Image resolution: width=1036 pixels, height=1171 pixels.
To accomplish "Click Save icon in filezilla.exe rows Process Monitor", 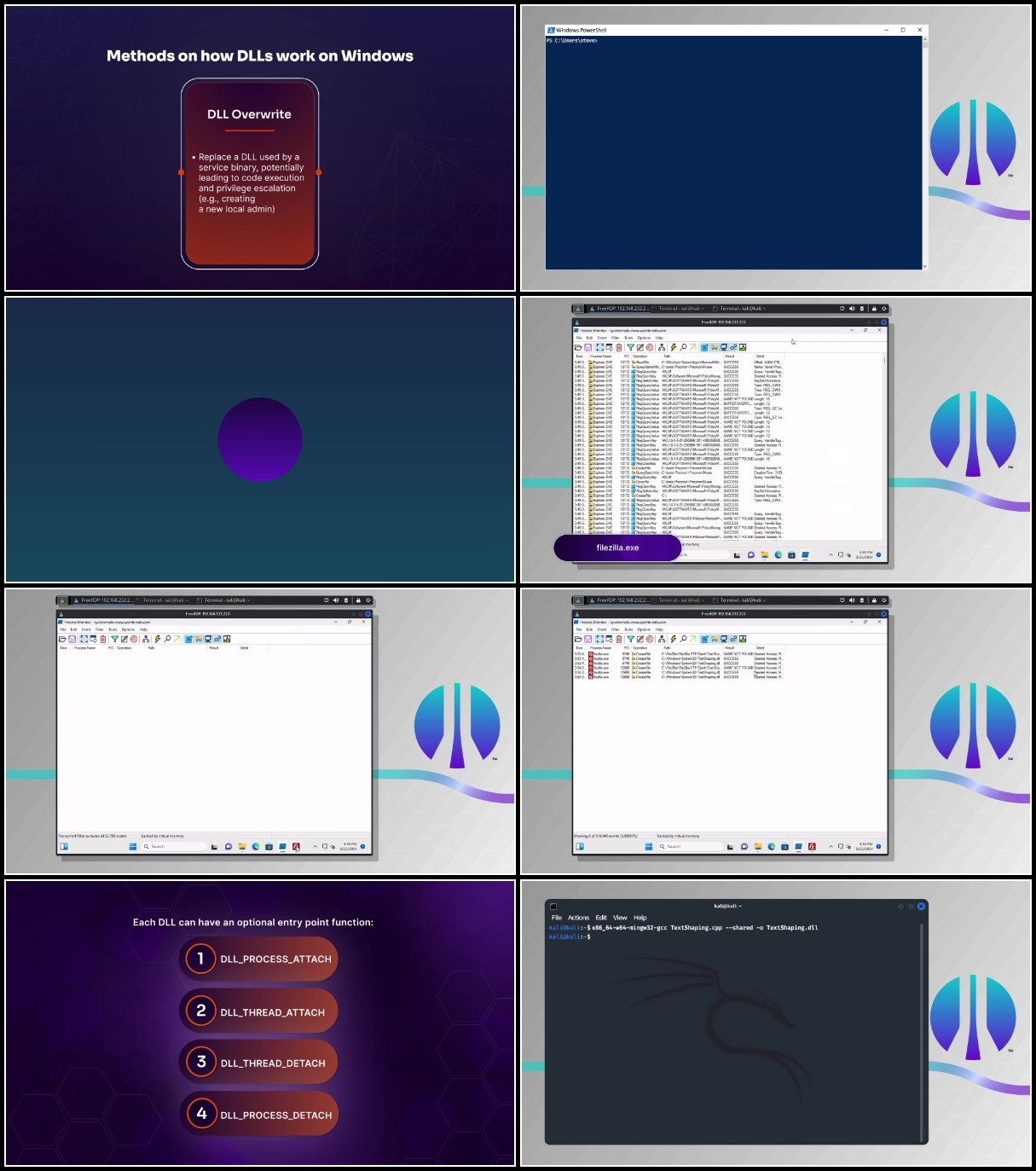I will click(588, 639).
